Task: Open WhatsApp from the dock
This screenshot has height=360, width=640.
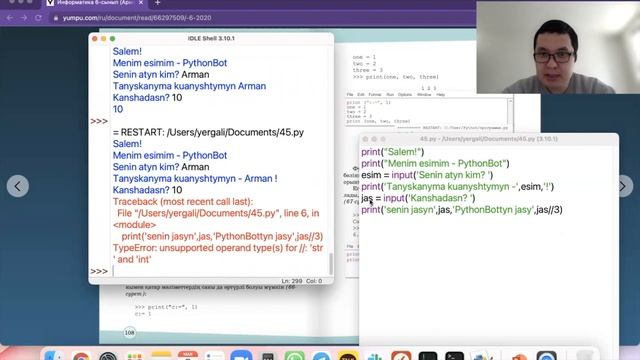Action: pos(295,356)
